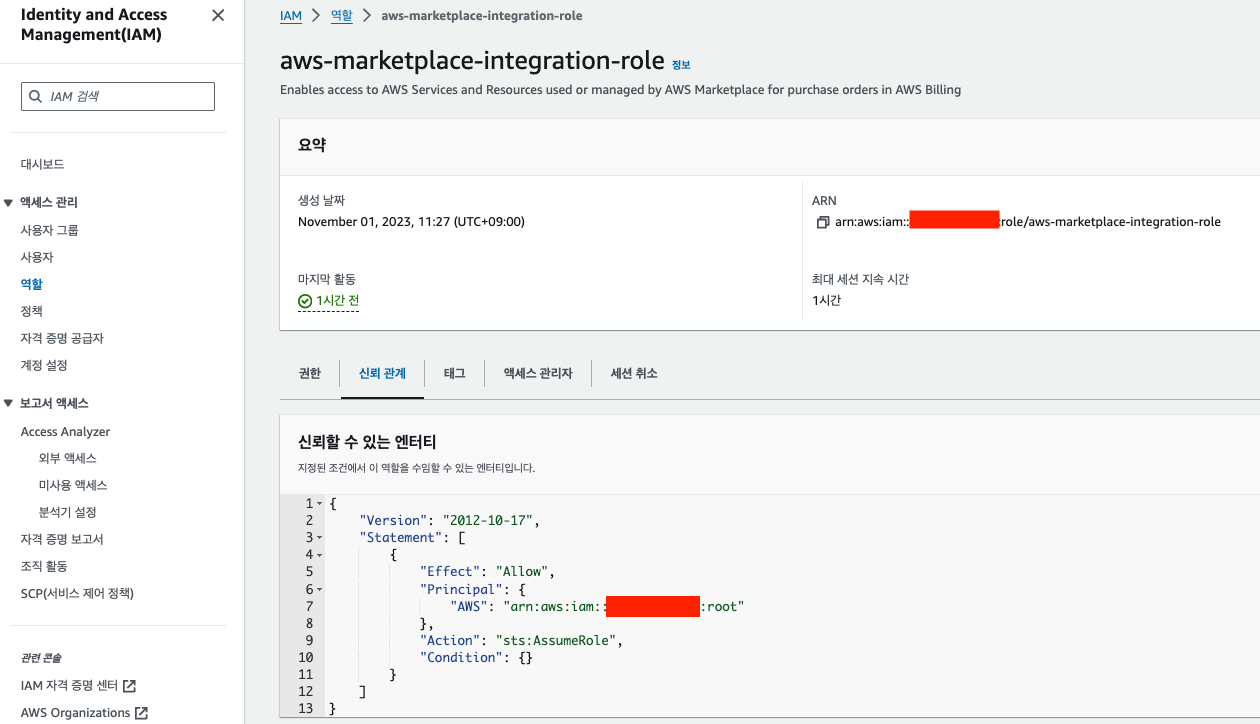Screen dimensions: 1260x724
Task: Click the 1시간 전 last activity value
Action: 337,301
